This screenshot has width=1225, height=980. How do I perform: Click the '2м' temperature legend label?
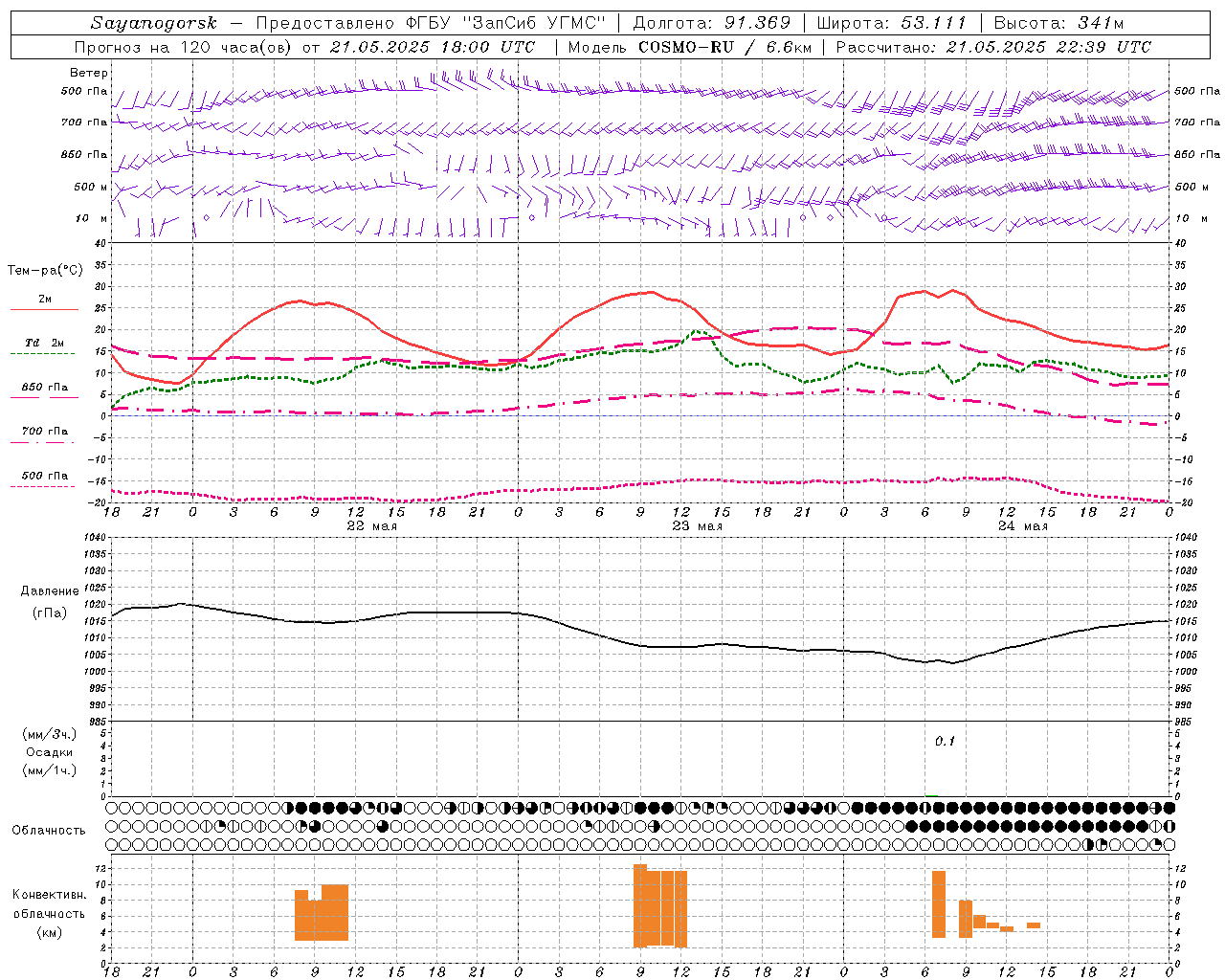45,300
